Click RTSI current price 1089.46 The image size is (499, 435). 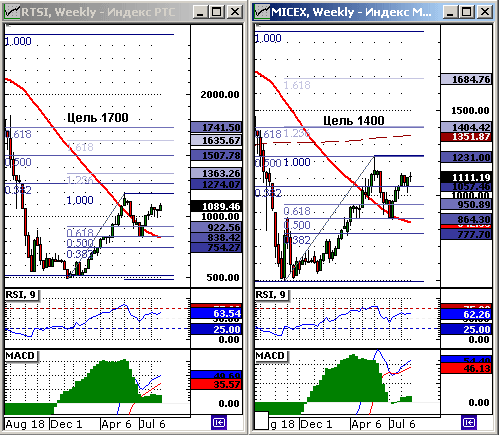pyautogui.click(x=216, y=207)
